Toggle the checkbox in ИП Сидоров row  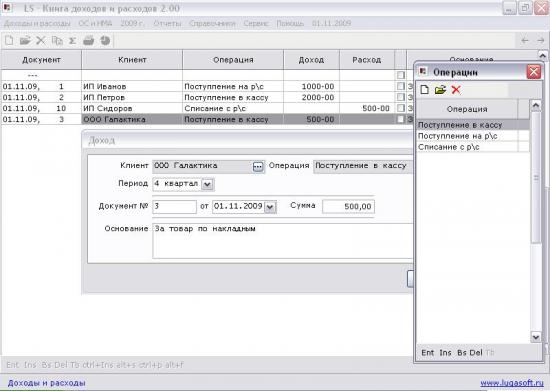(401, 108)
